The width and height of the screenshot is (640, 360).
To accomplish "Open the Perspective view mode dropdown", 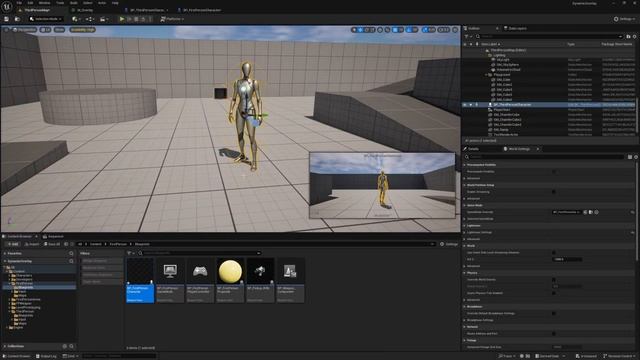I will (x=25, y=30).
